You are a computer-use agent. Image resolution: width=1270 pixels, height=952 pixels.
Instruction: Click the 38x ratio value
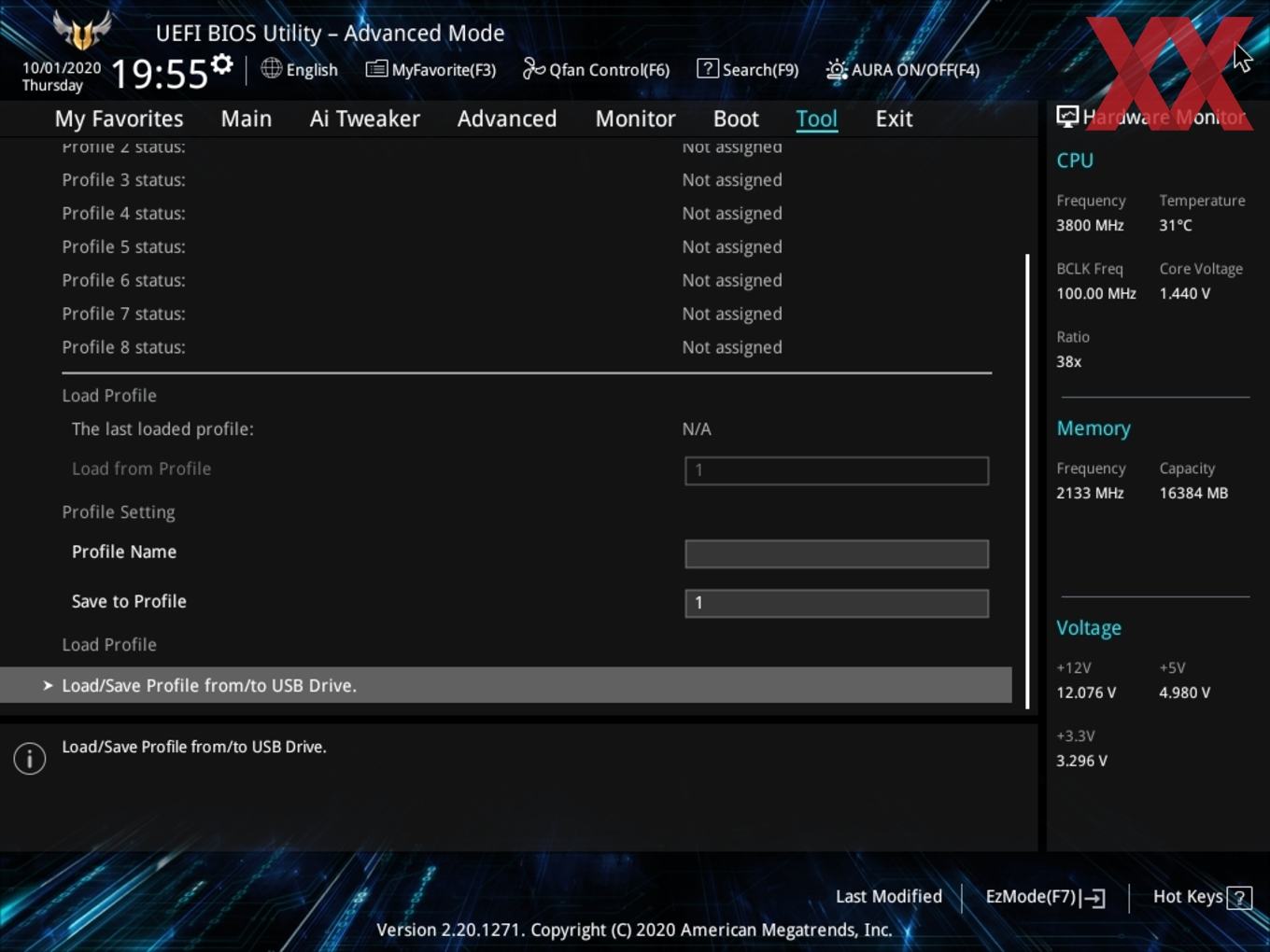tap(1069, 361)
